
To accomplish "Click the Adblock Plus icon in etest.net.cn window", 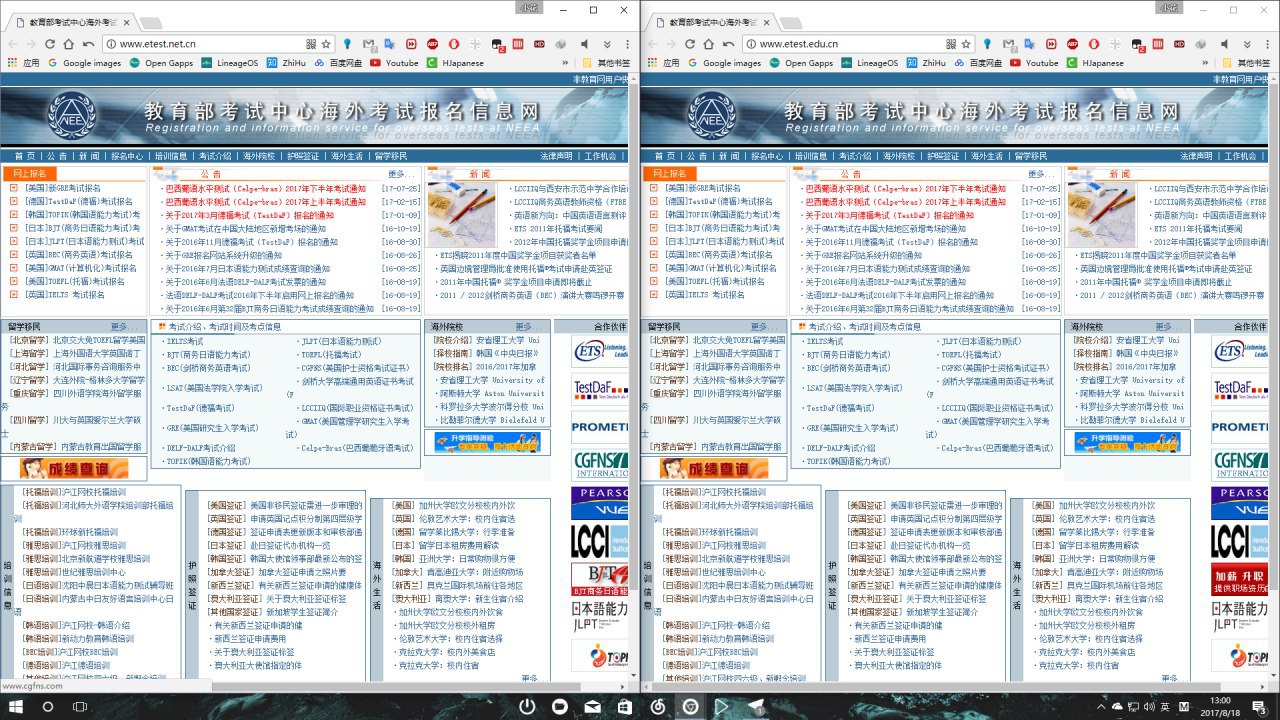I will (432, 44).
